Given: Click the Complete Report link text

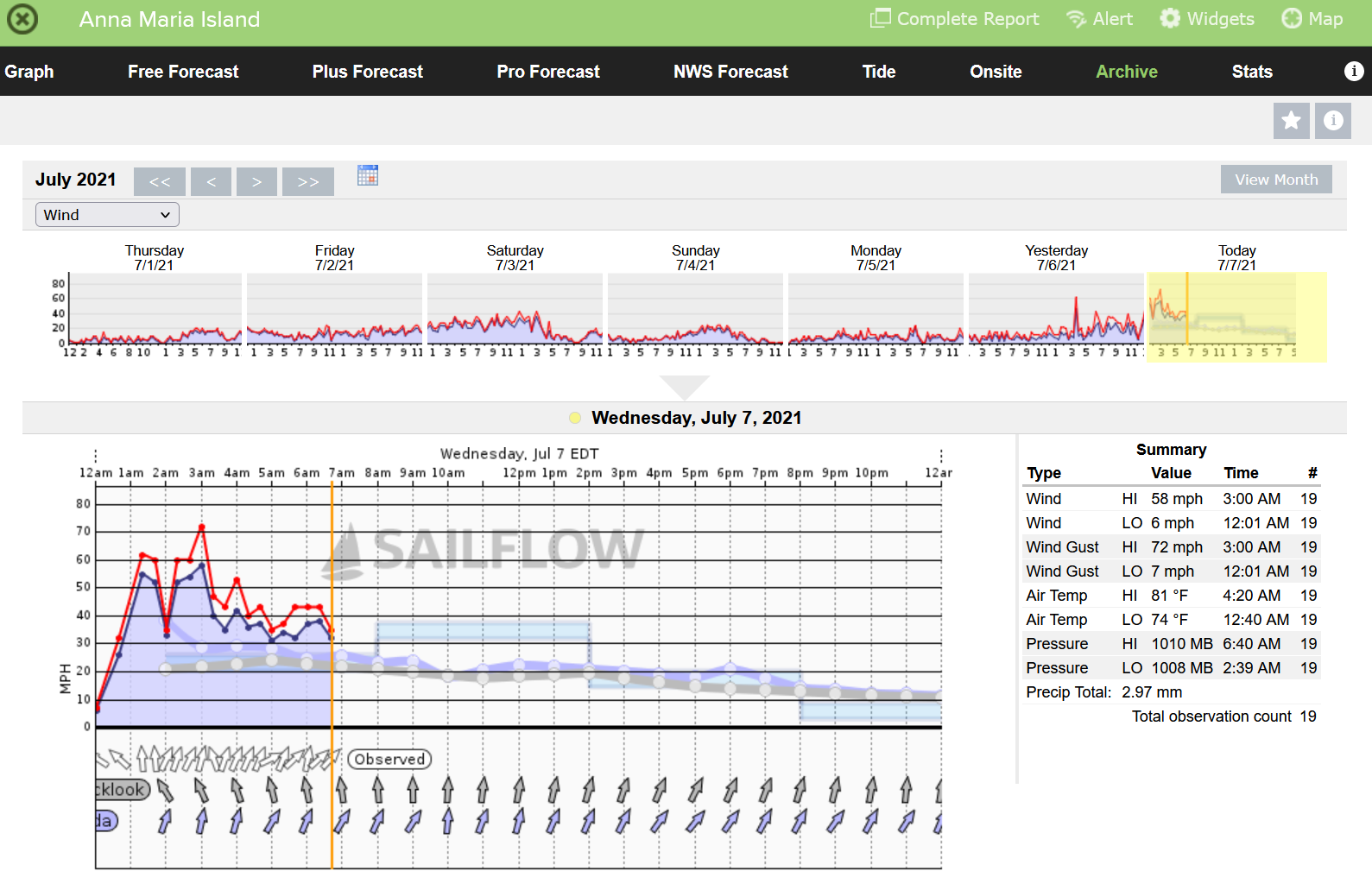Looking at the screenshot, I should (x=968, y=19).
